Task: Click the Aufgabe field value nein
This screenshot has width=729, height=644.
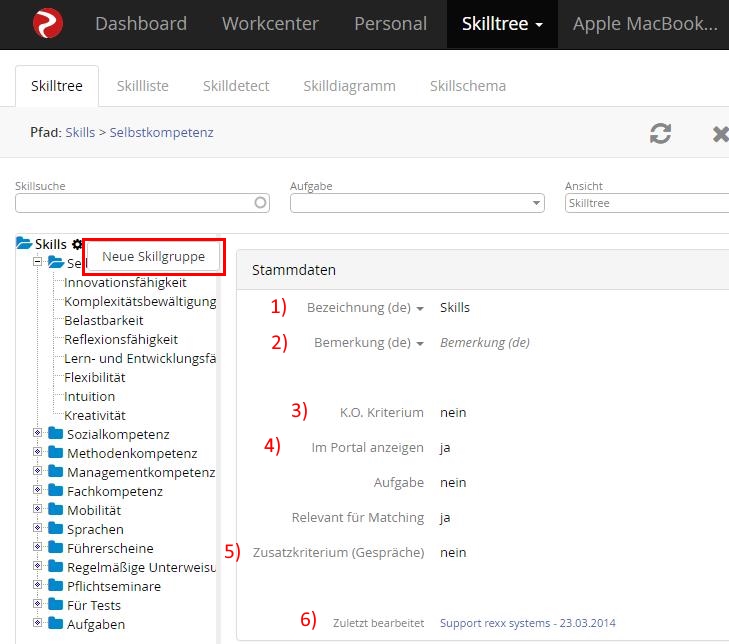Action: pos(453,483)
